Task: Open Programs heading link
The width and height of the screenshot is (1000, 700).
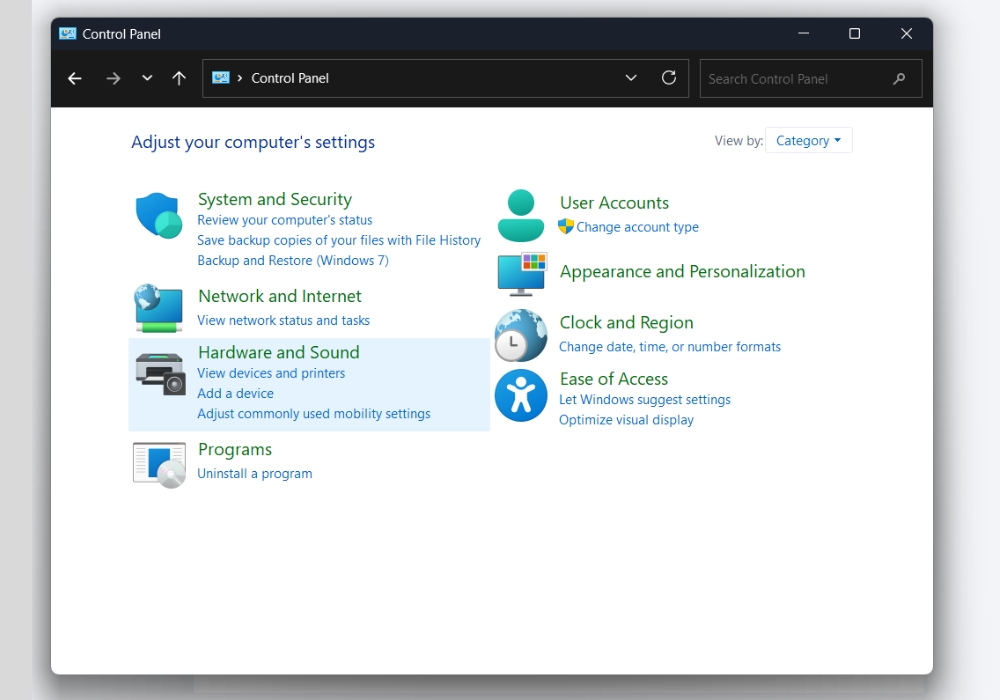Action: pyautogui.click(x=235, y=449)
